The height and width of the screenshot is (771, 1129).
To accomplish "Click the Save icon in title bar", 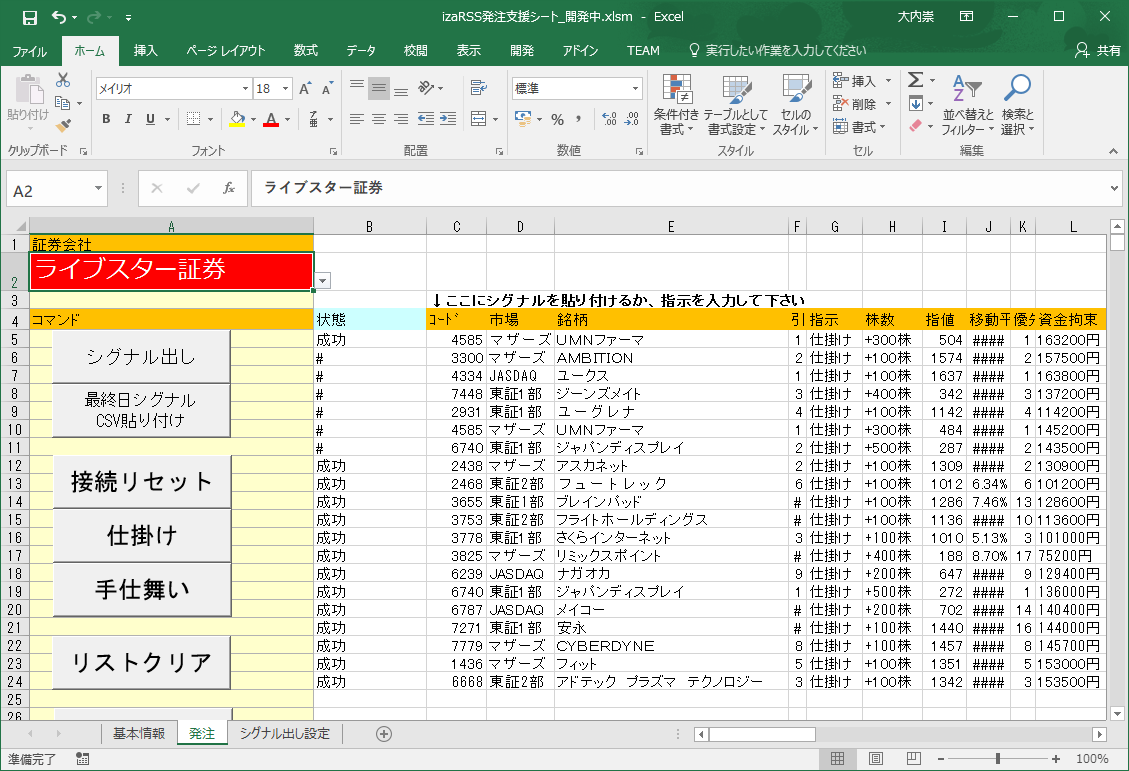I will coord(30,17).
